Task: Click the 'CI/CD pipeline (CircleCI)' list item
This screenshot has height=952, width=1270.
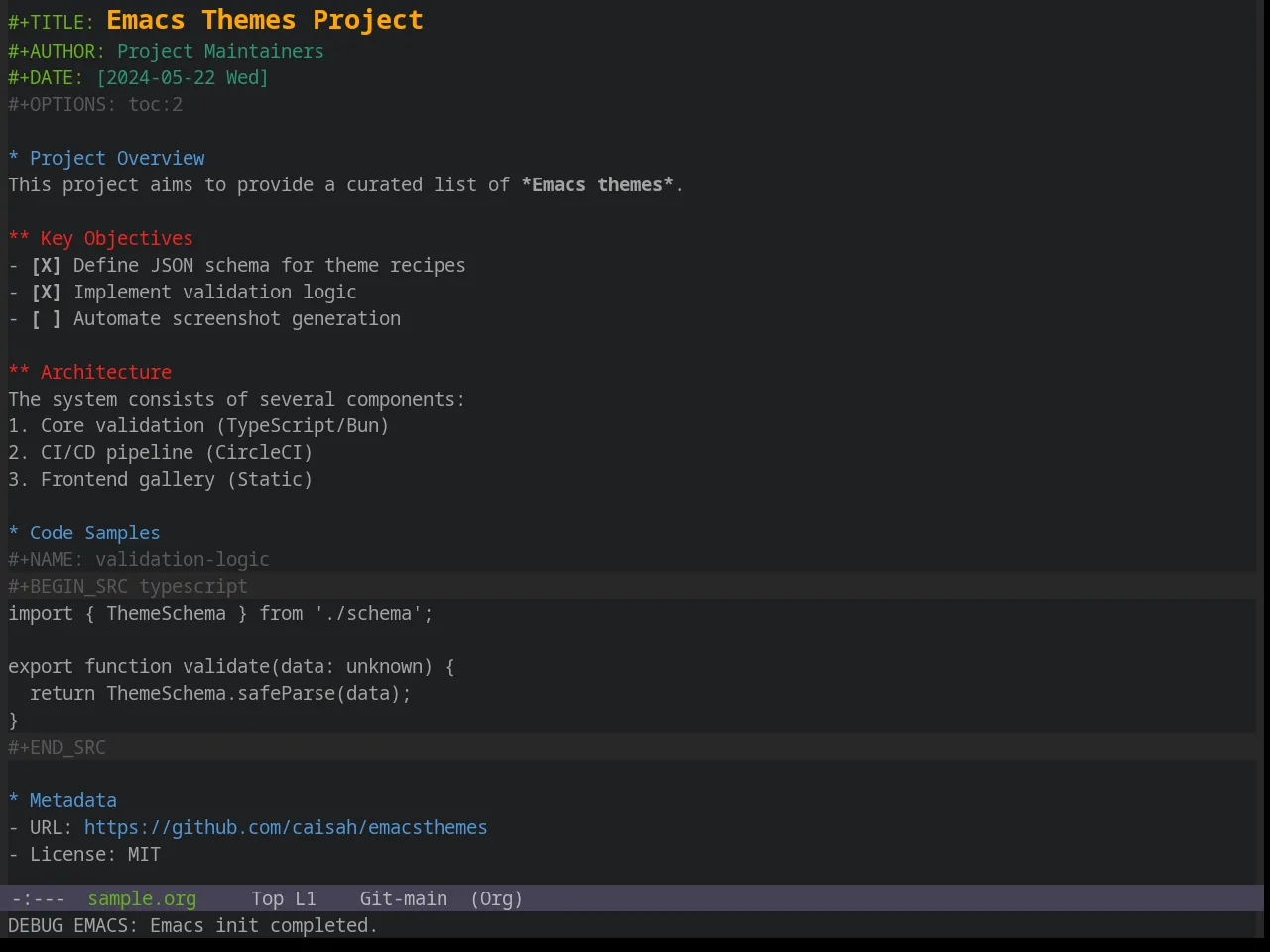Action: [161, 453]
